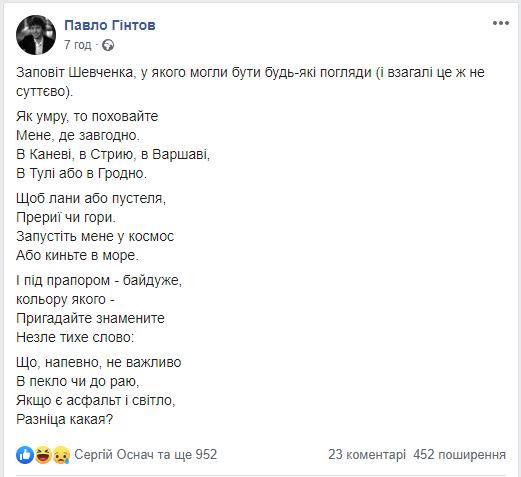Image resolution: width=521 pixels, height=477 pixels.
Task: Click the line 'Запустіть мене у космос'
Action: (x=95, y=236)
